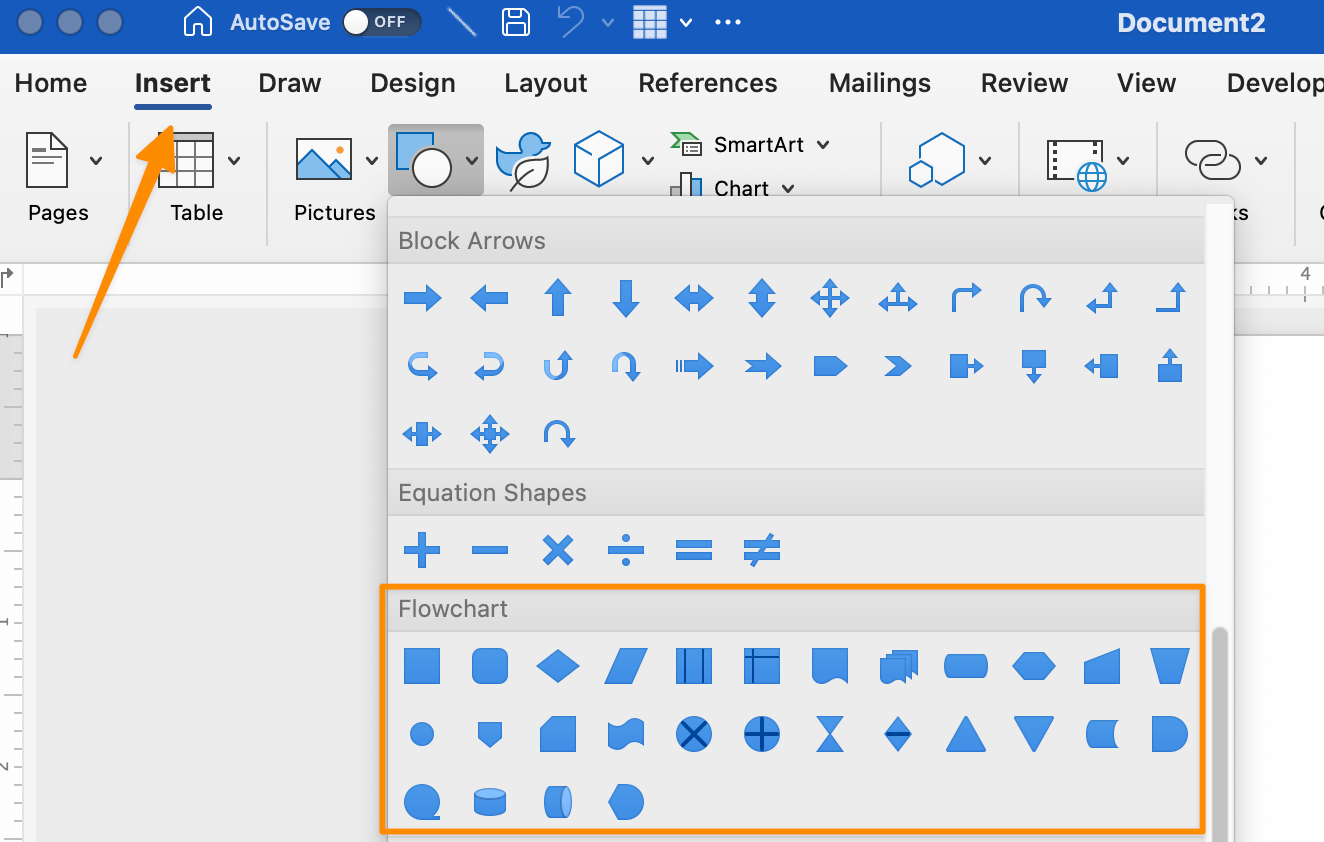Insert the flowchart cylinder Magnetic Disk shape
This screenshot has width=1324, height=842.
coord(489,802)
